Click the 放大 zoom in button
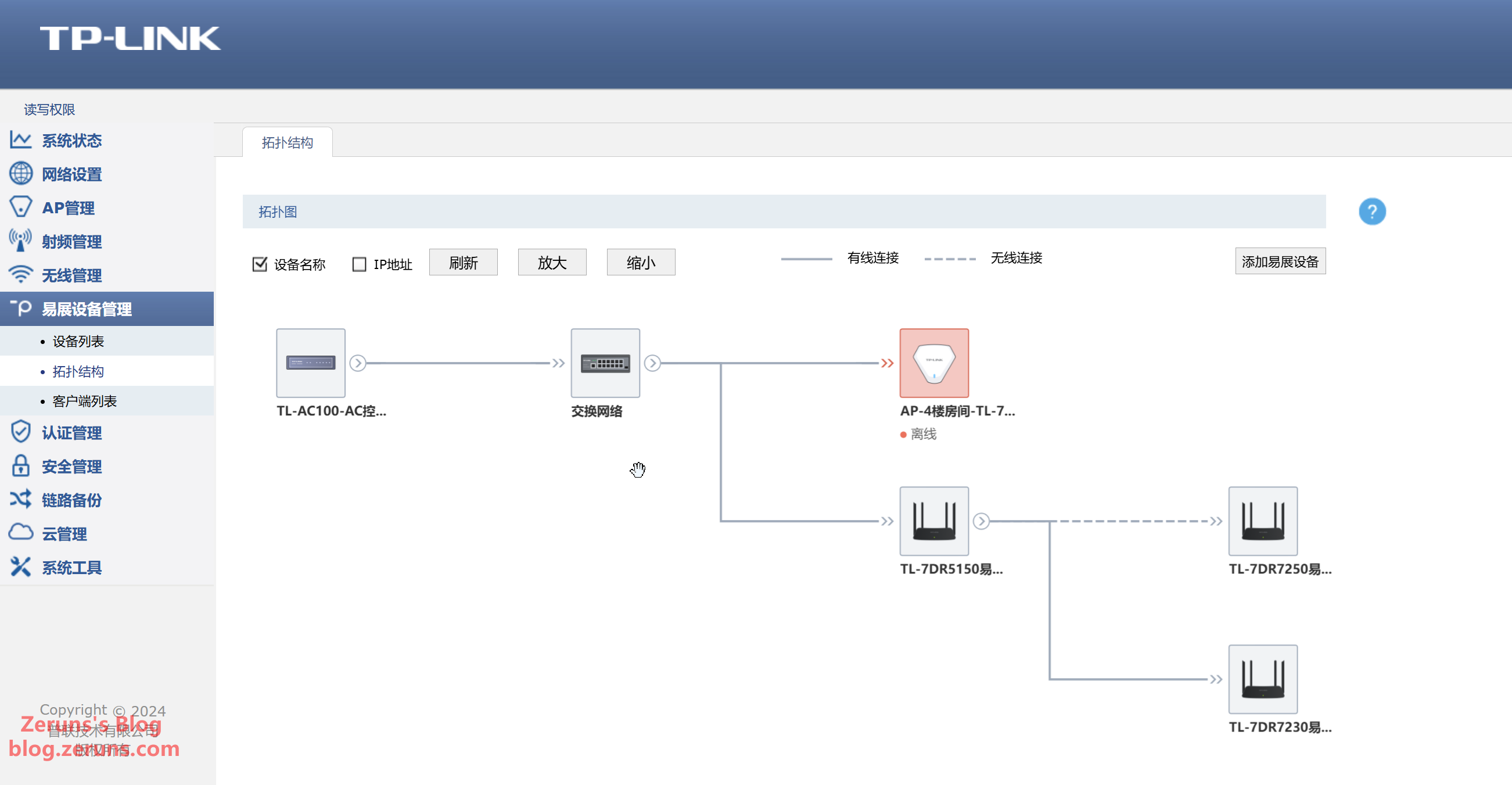Screen dimensions: 1512x785 tap(552, 262)
